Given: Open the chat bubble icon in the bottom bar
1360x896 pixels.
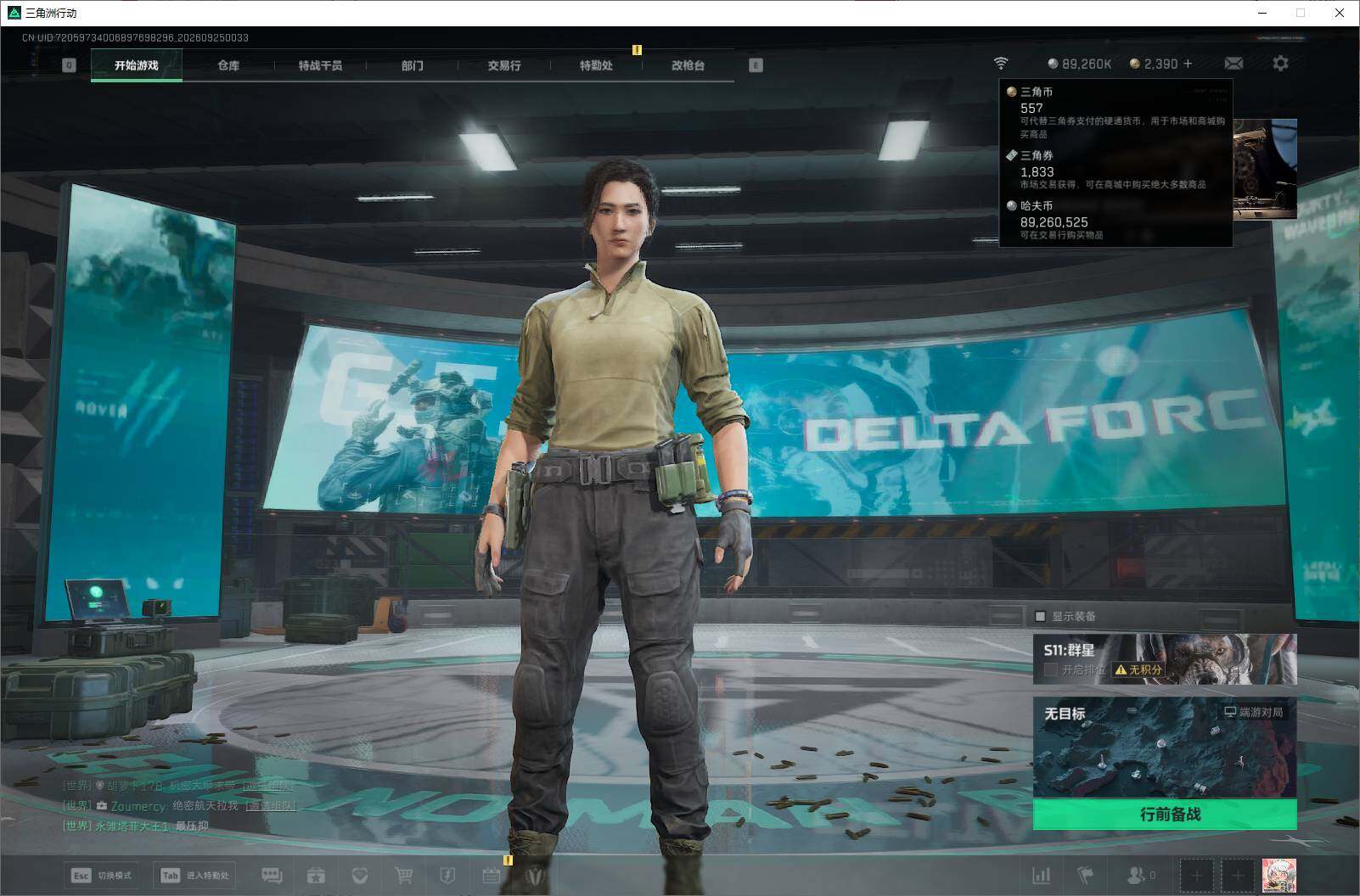Looking at the screenshot, I should 272,875.
